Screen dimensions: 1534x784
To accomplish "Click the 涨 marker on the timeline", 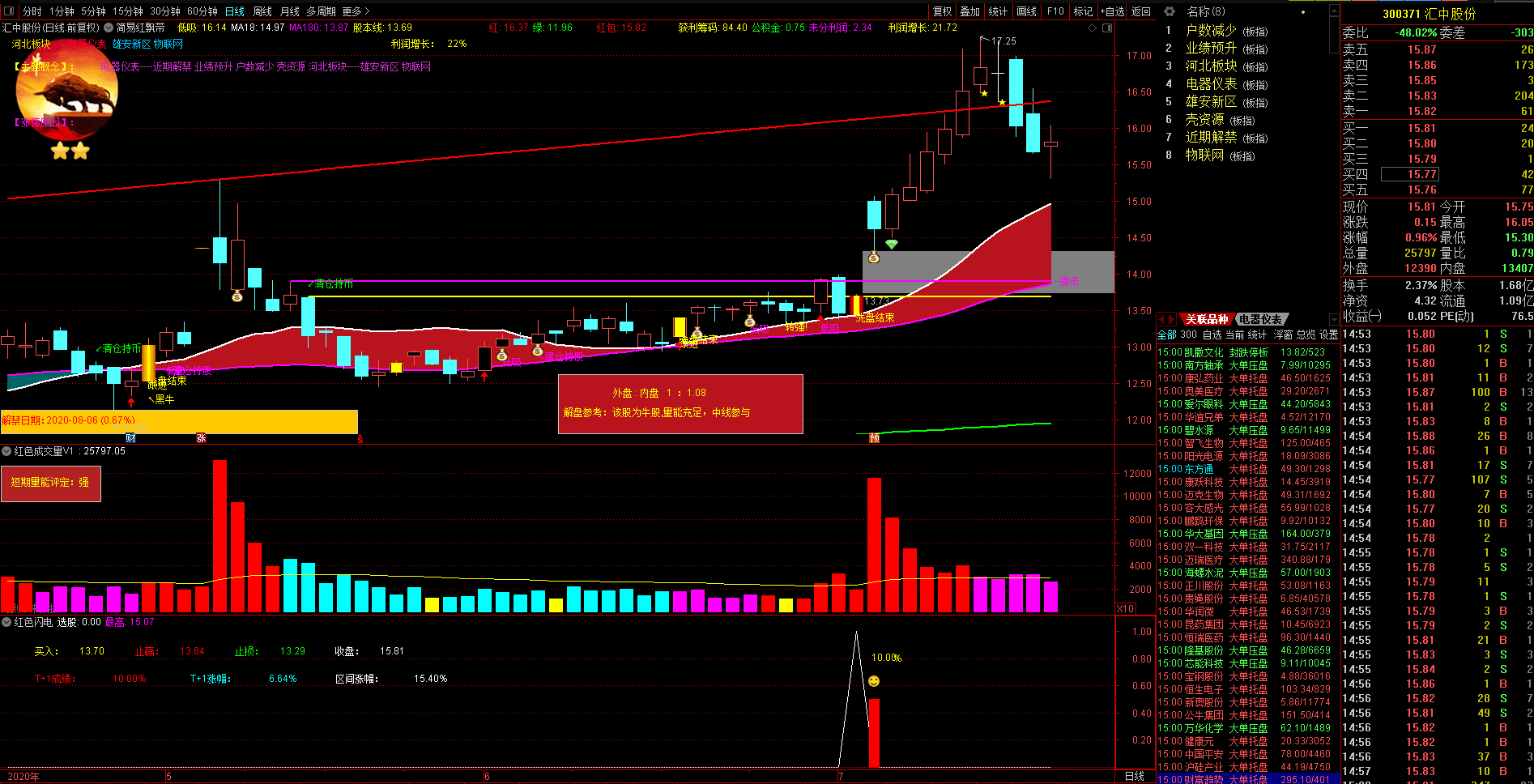I will [x=201, y=438].
